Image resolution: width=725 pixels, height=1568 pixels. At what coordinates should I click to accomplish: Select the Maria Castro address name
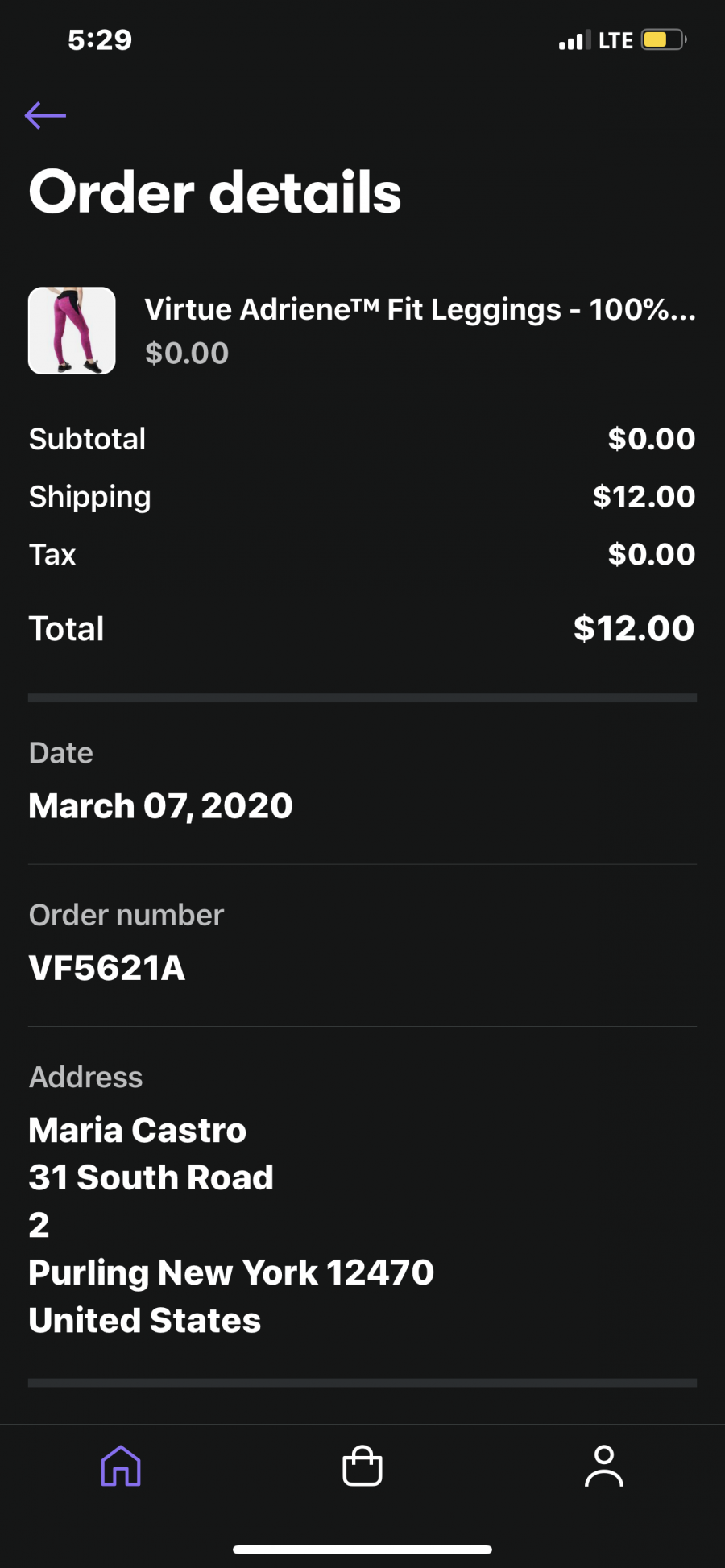click(x=138, y=1130)
